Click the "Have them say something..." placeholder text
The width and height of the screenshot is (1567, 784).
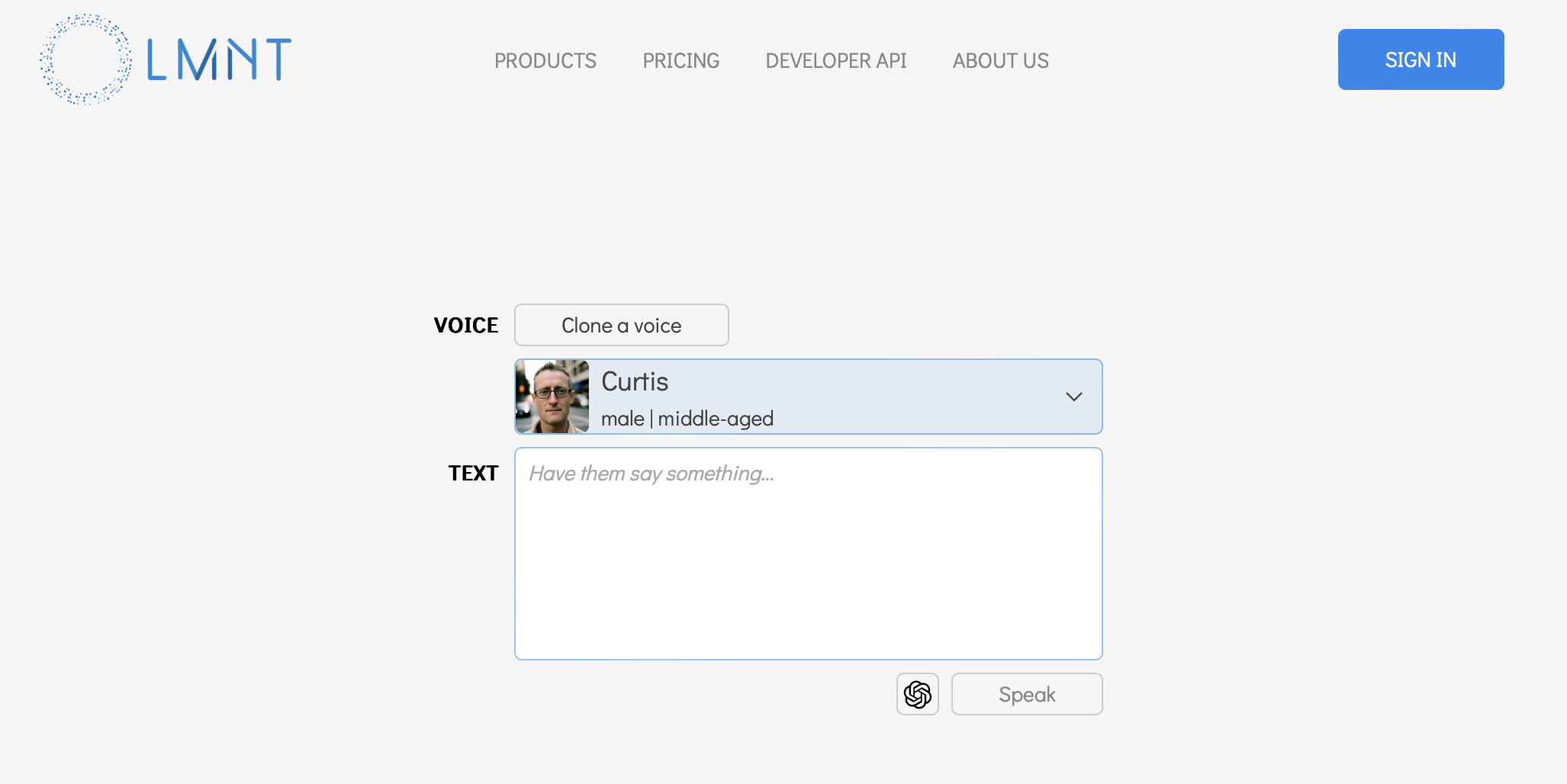[652, 474]
